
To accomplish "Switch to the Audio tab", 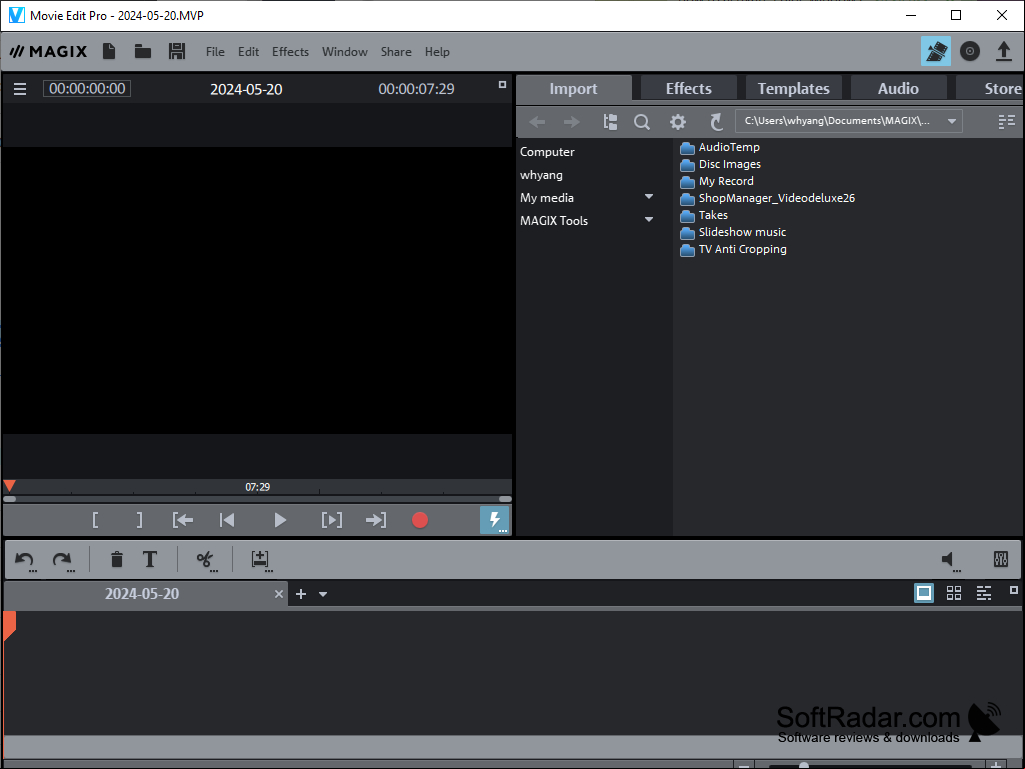I will (x=898, y=88).
